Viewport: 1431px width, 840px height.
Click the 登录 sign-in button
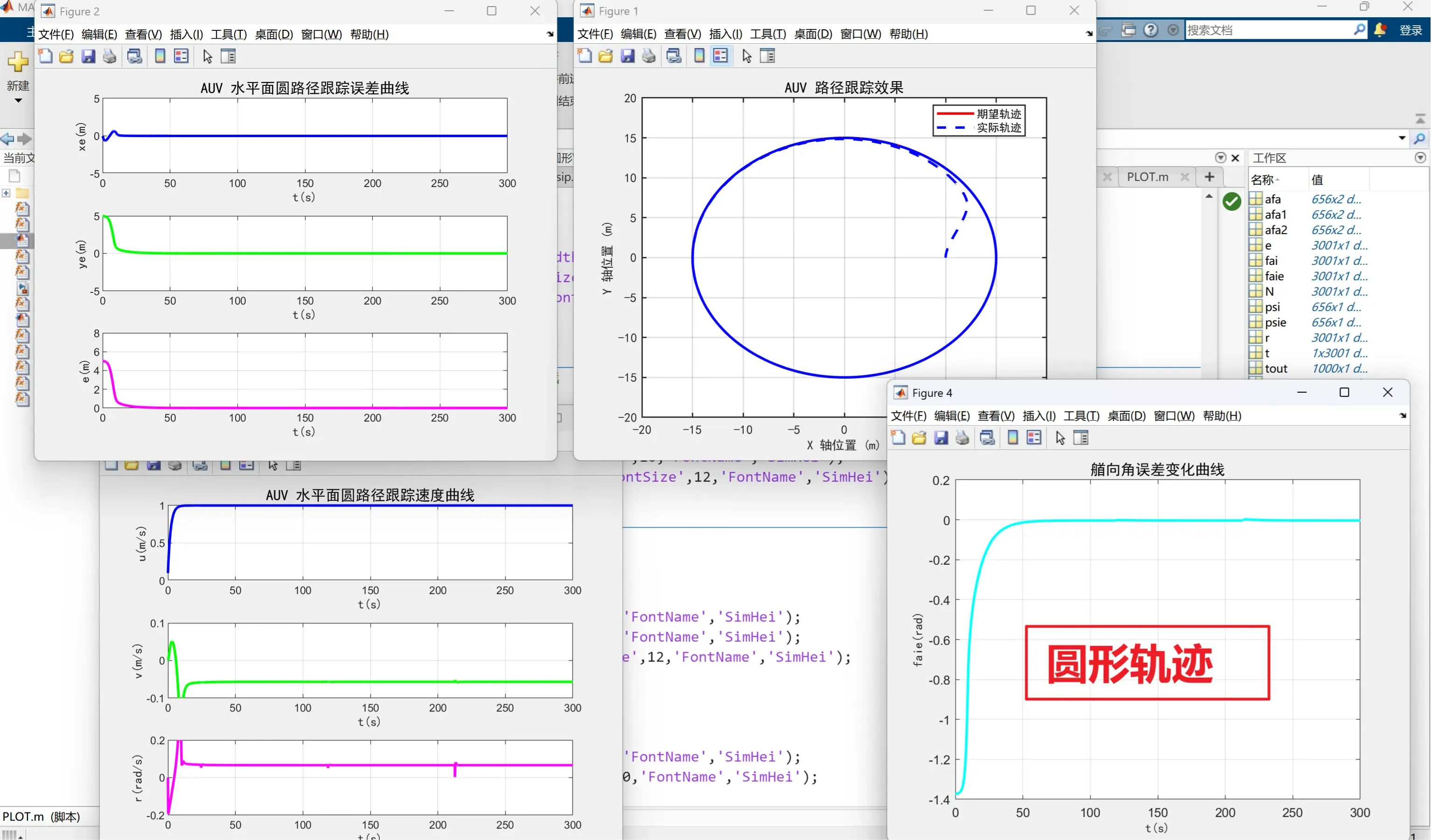click(x=1410, y=29)
